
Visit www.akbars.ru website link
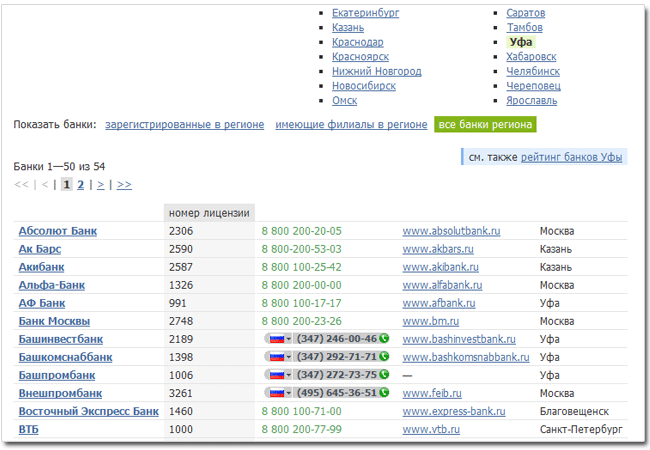pos(438,249)
